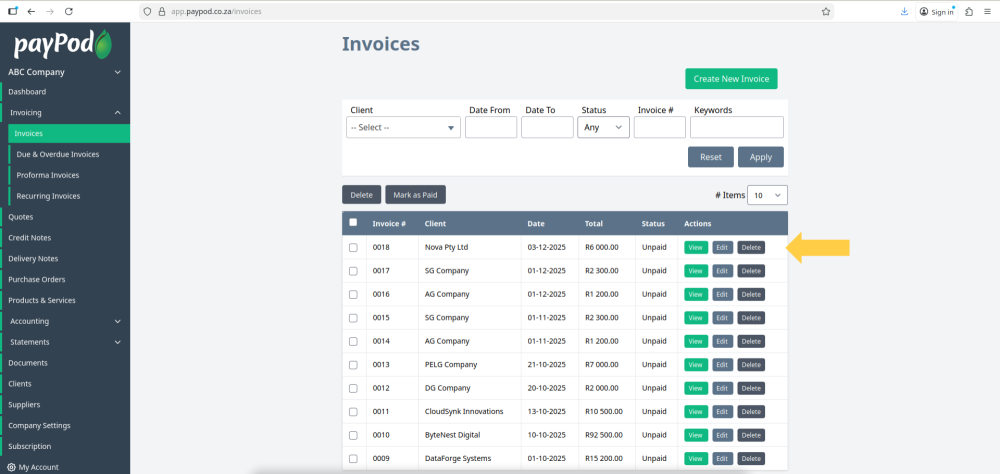Tick checkbox for invoice 0015

coord(353,318)
